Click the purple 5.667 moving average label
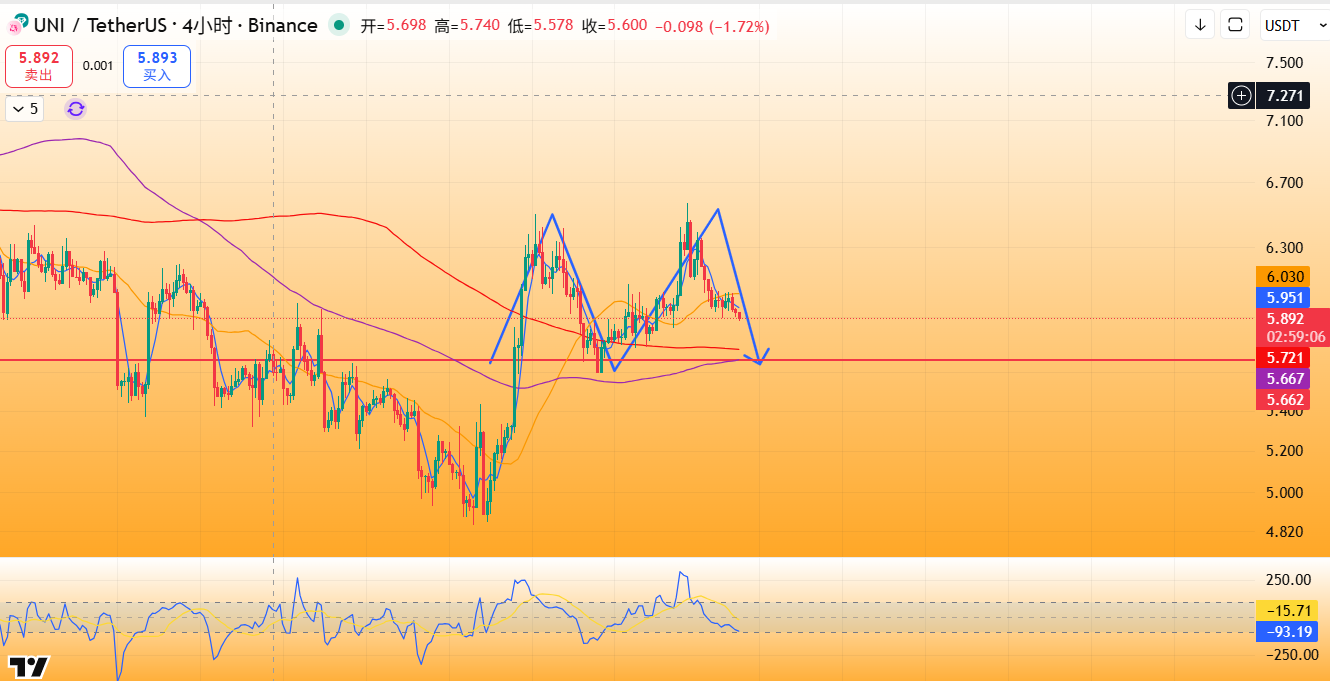Screen dimensions: 1330x681 1284,379
